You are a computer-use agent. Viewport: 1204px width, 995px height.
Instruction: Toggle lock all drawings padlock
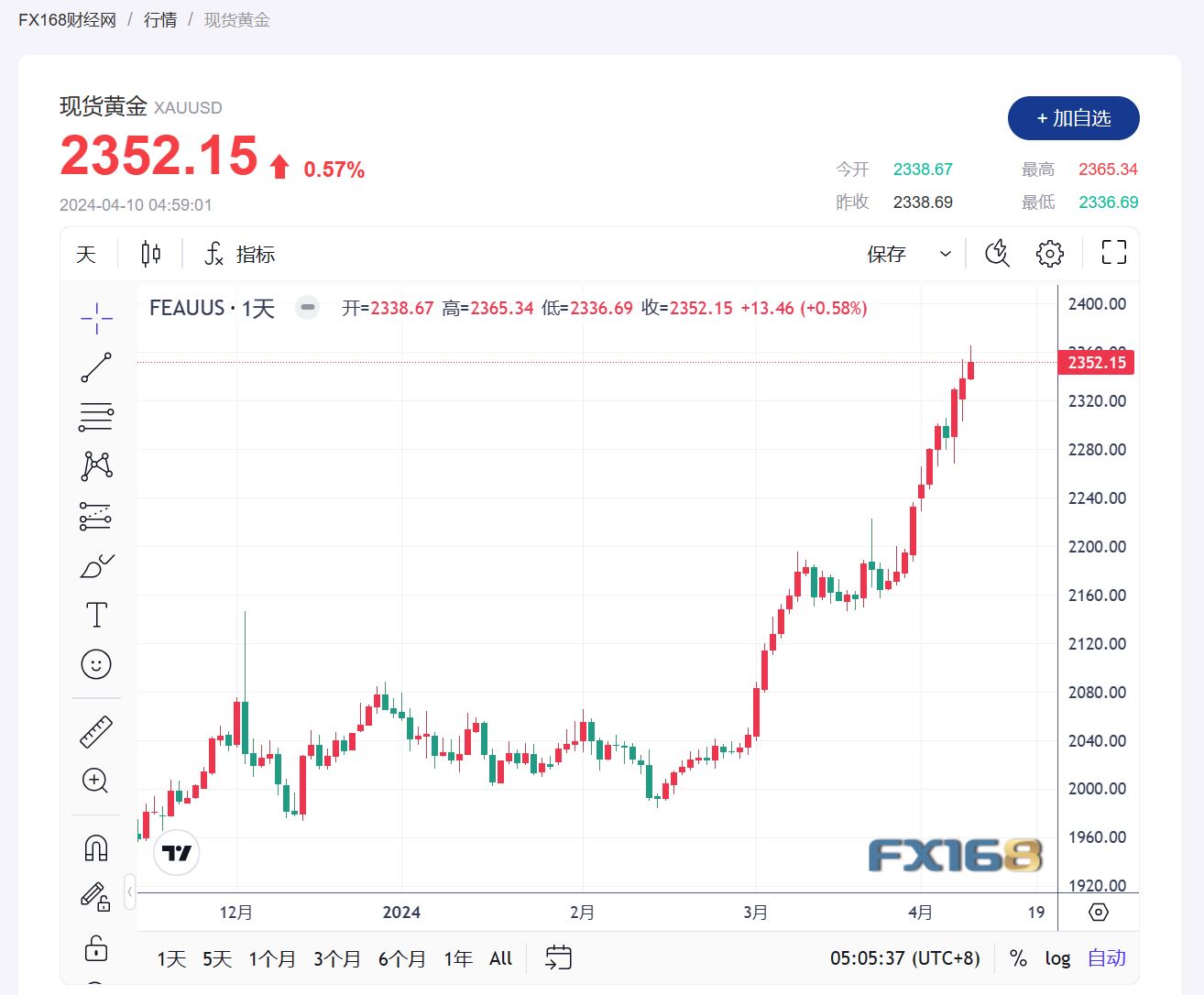[x=96, y=947]
